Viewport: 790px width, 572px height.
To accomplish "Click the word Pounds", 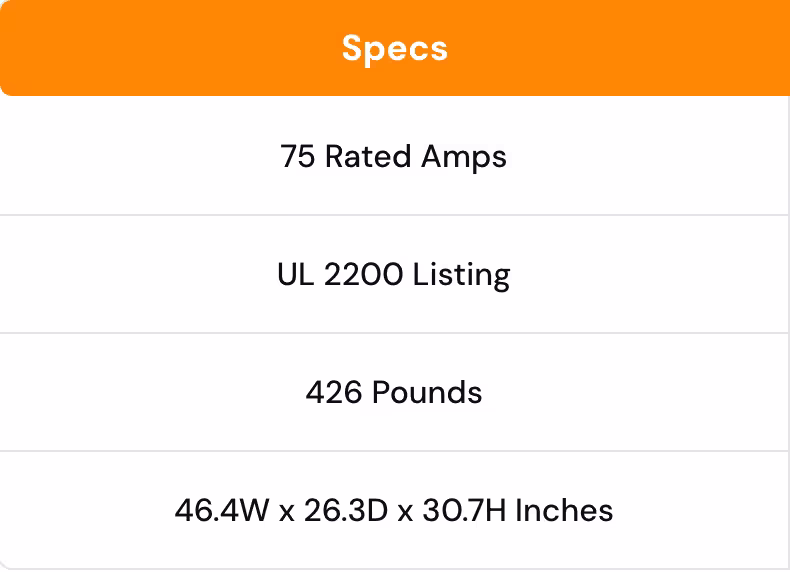I will 427,392.
